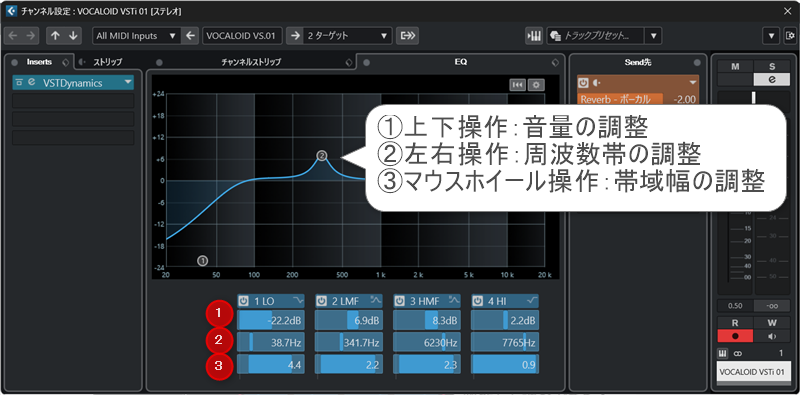Go to the previous channel with the up arrow
Image resolution: width=800 pixels, height=395 pixels.
pos(55,36)
